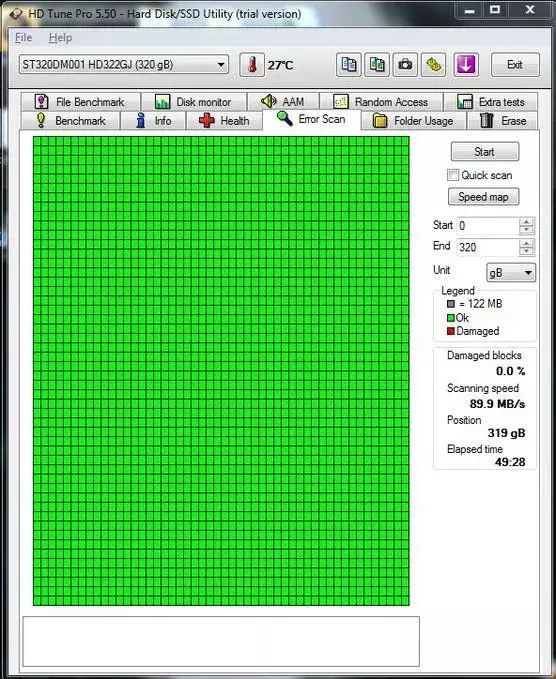Open the File menu
556x679 pixels.
click(23, 38)
